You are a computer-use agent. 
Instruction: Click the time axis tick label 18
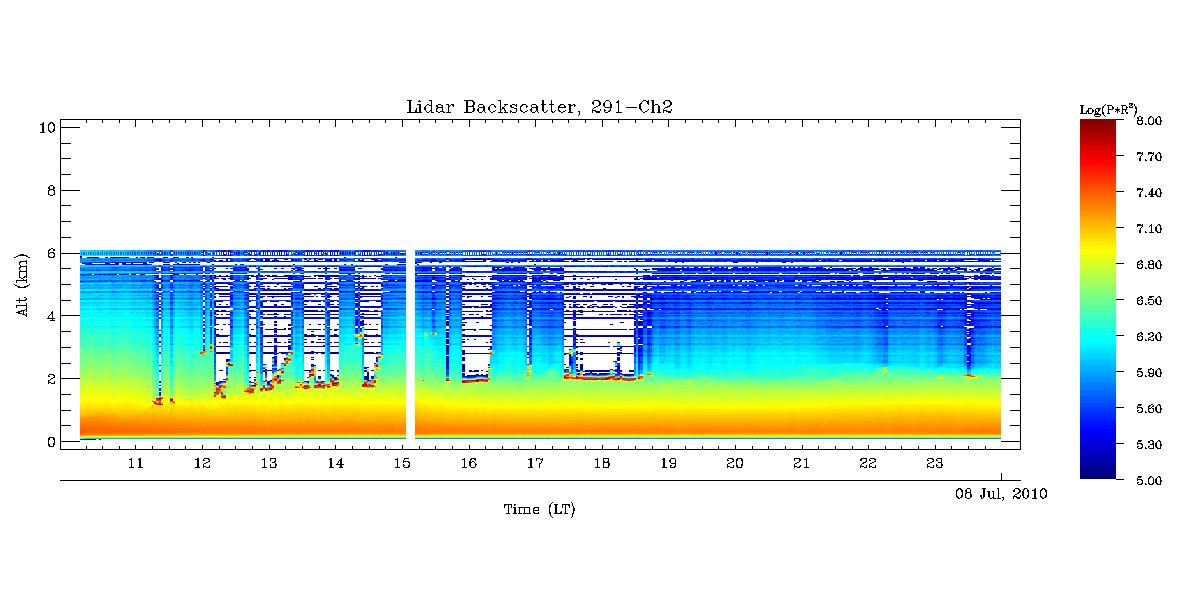(602, 464)
